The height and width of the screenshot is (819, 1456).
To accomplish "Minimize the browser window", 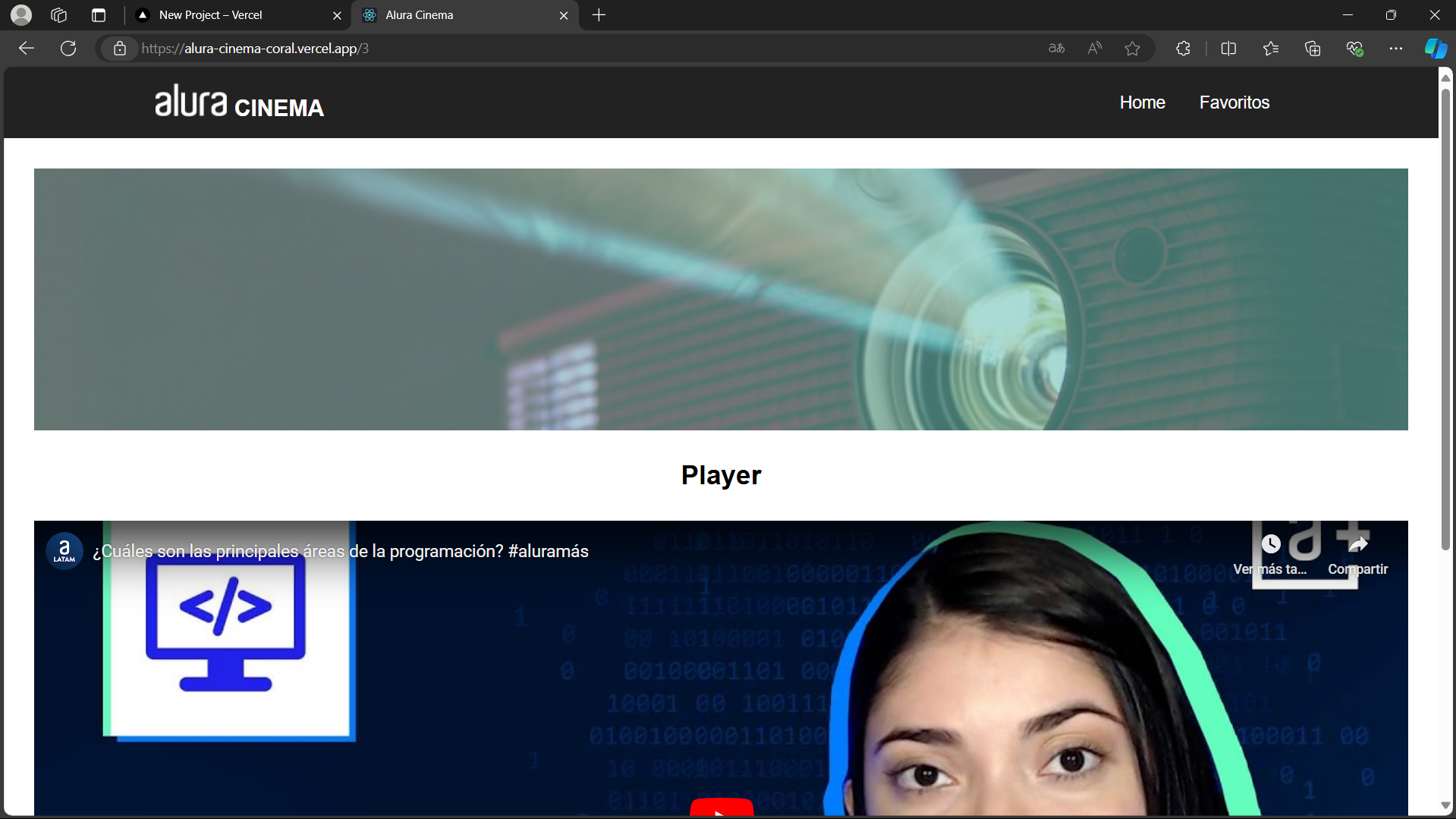I will (1348, 15).
